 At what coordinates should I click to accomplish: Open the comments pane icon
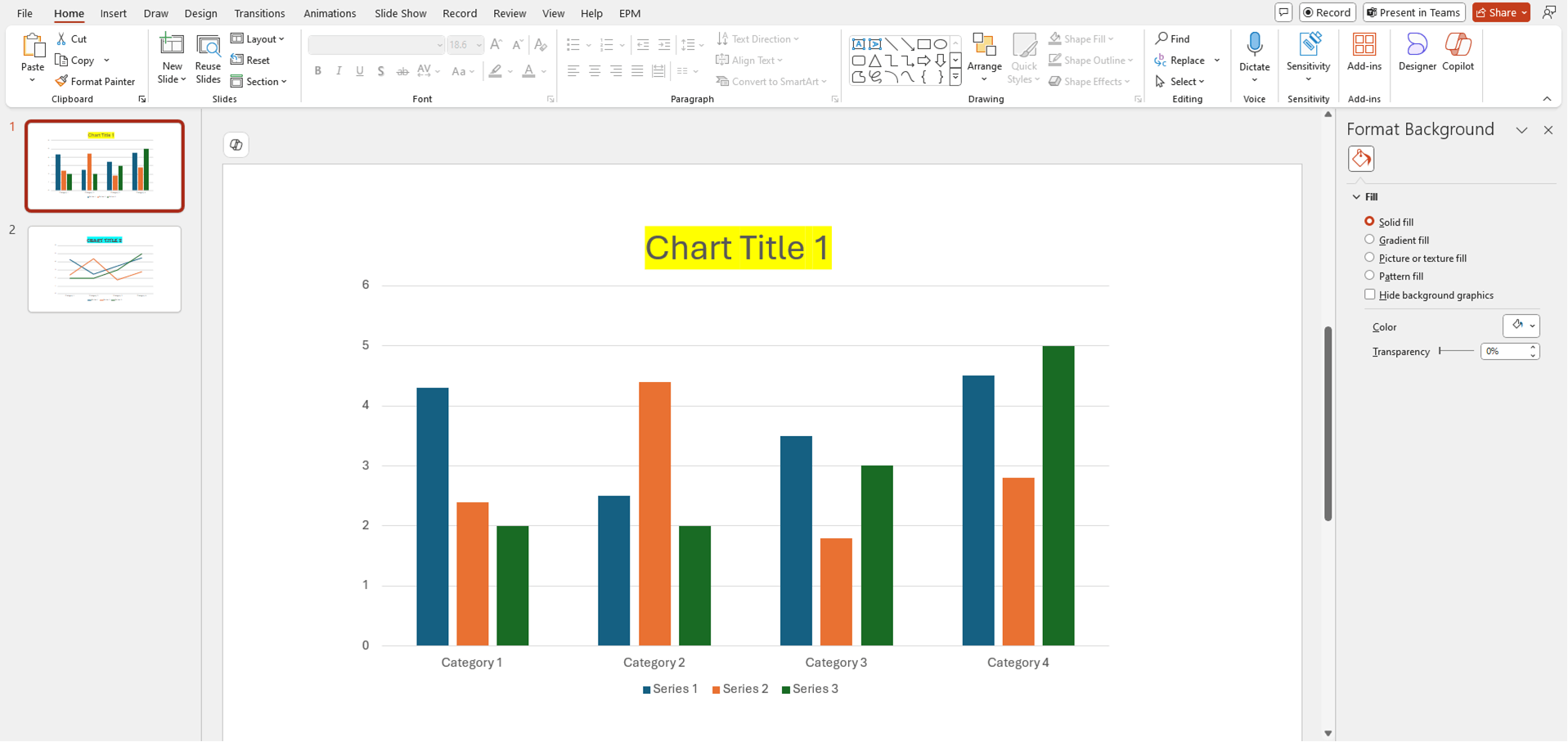pos(1283,12)
